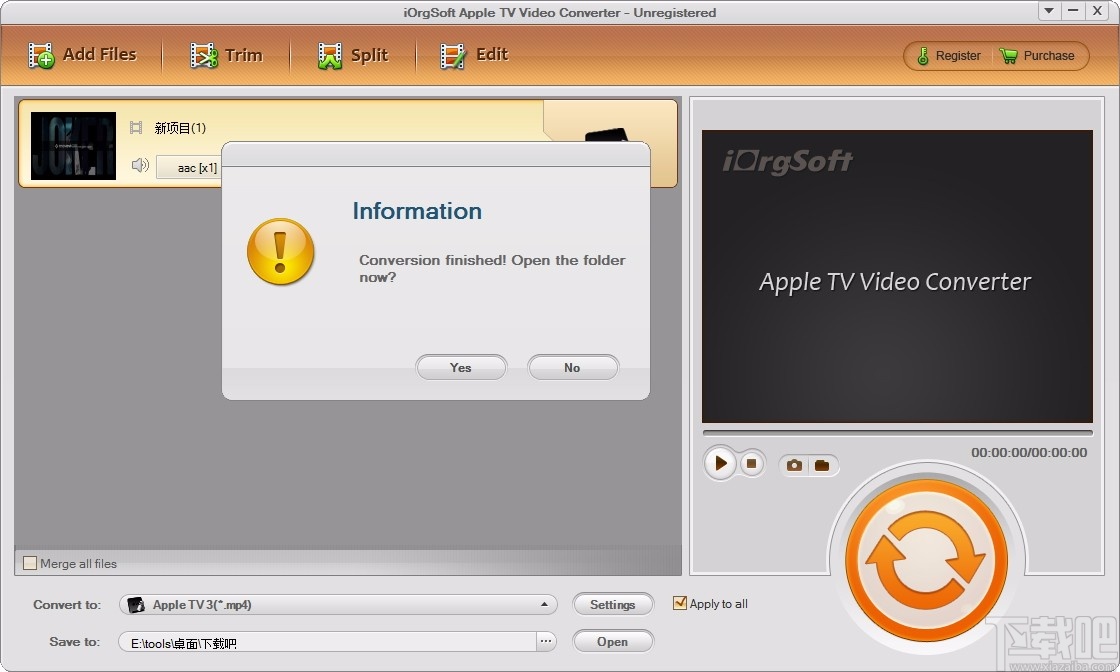Select the 新项目(1) file entry

pos(179,128)
